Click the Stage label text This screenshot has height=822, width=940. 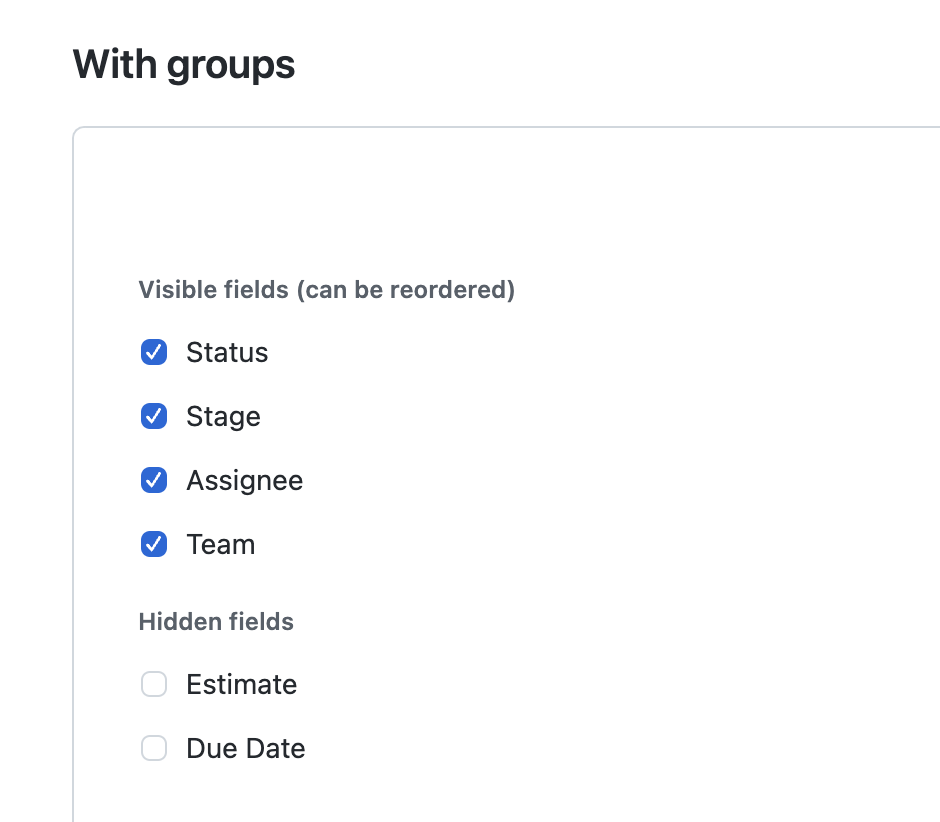coord(223,416)
